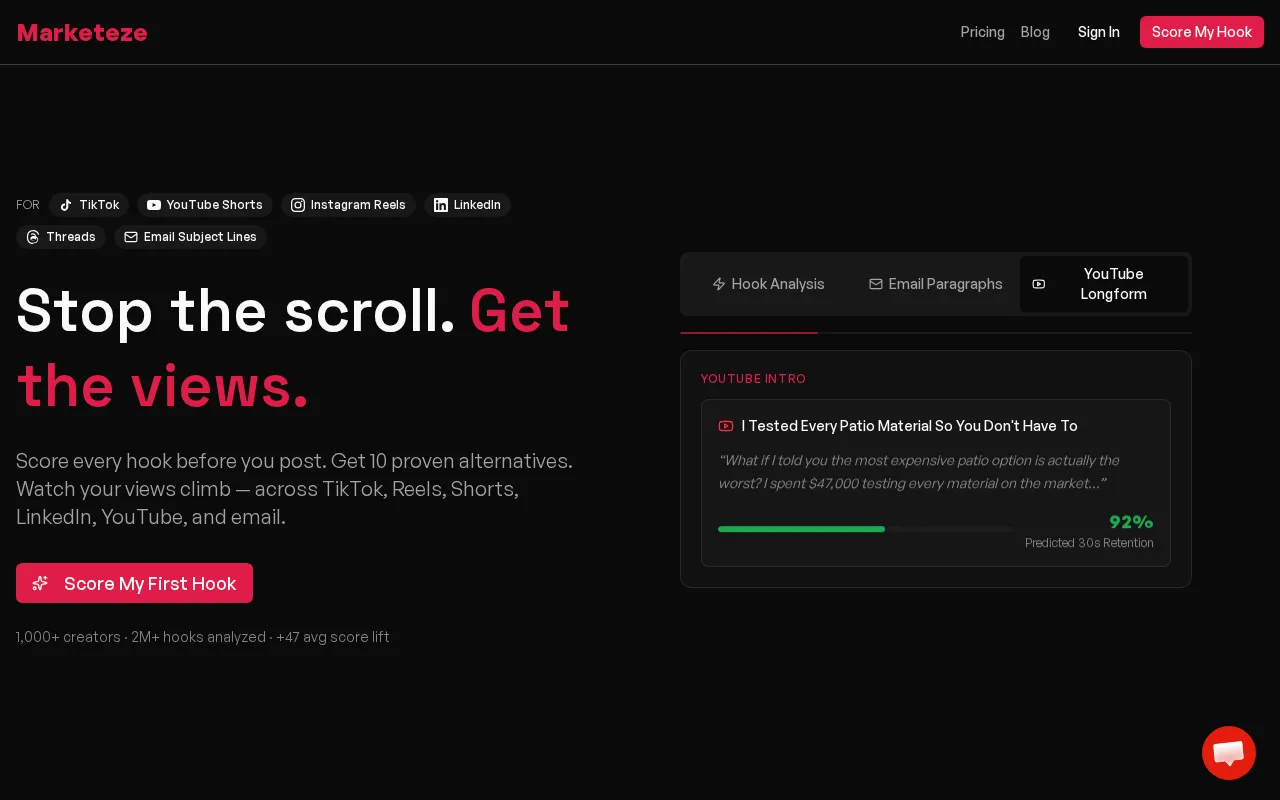
Task: Select the YouTube Longform tab
Action: pos(1104,284)
